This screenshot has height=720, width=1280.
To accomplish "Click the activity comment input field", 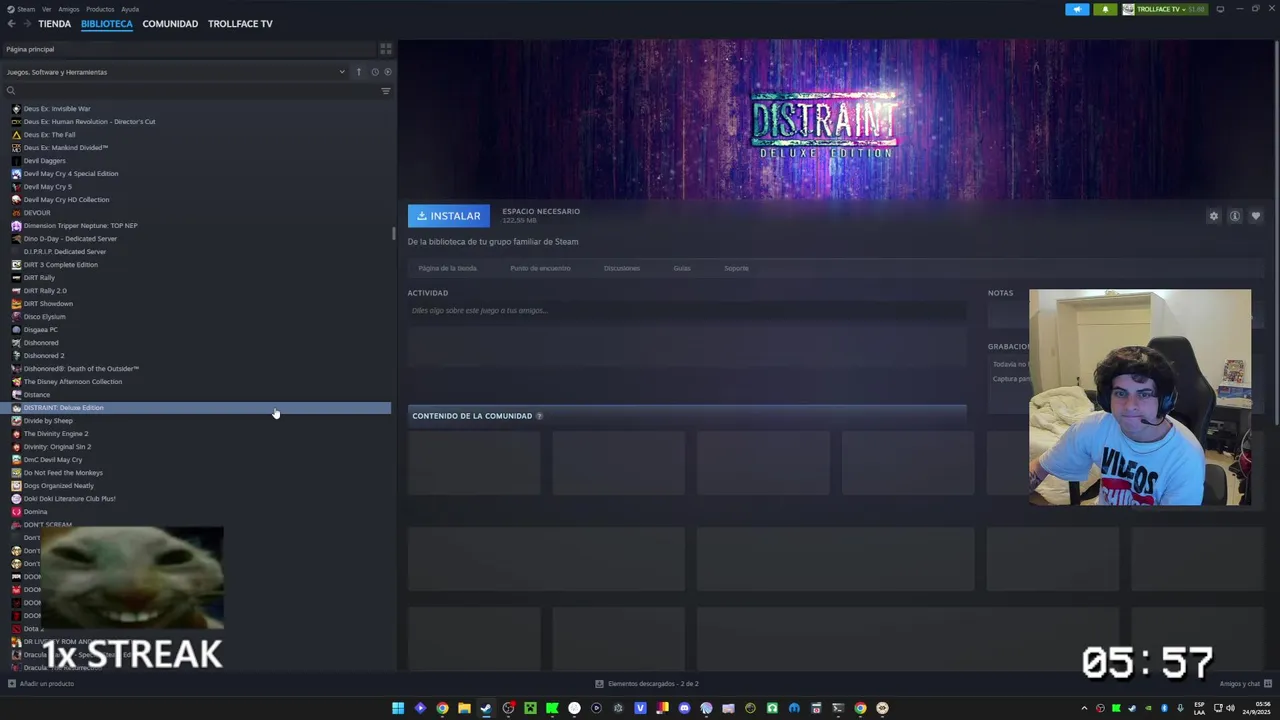I will point(687,311).
